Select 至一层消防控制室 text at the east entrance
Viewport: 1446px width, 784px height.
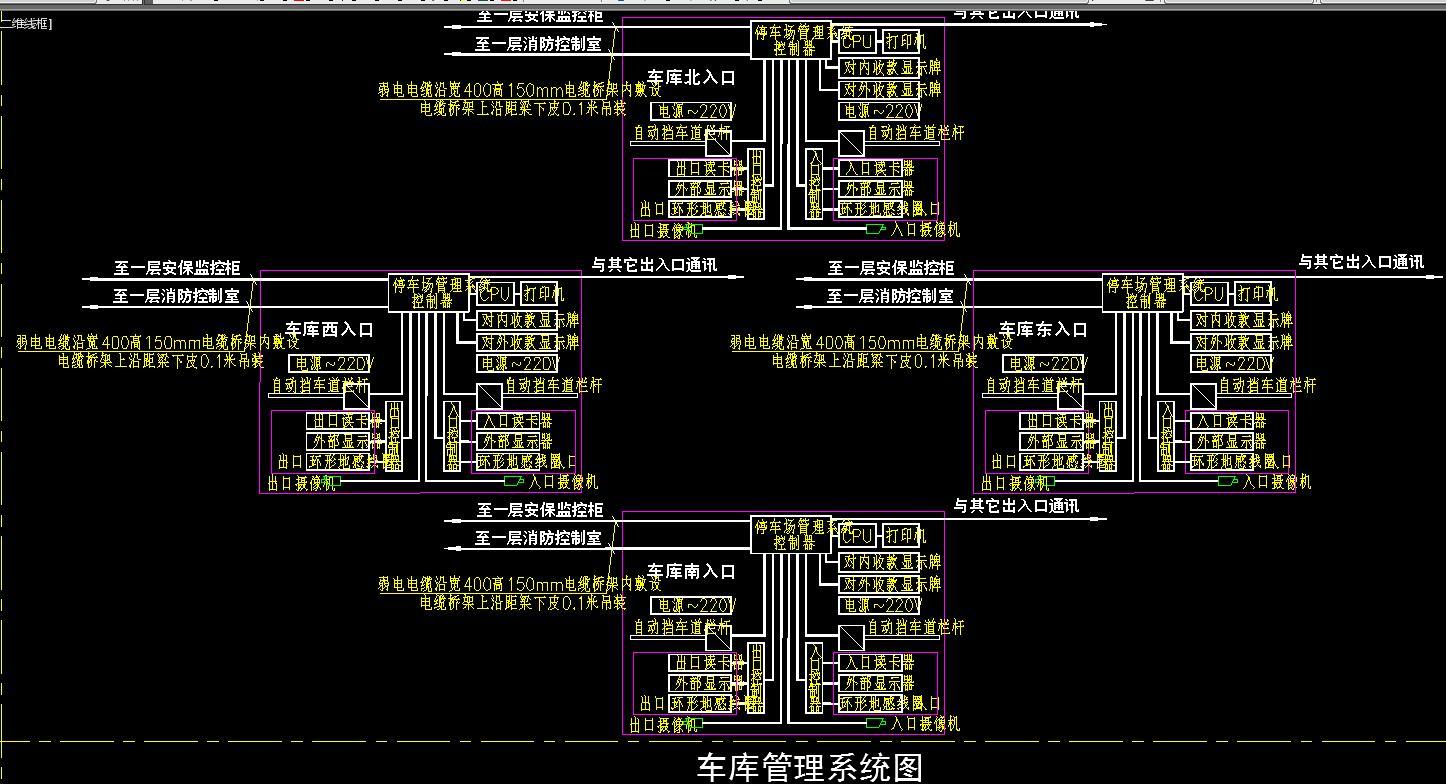891,296
